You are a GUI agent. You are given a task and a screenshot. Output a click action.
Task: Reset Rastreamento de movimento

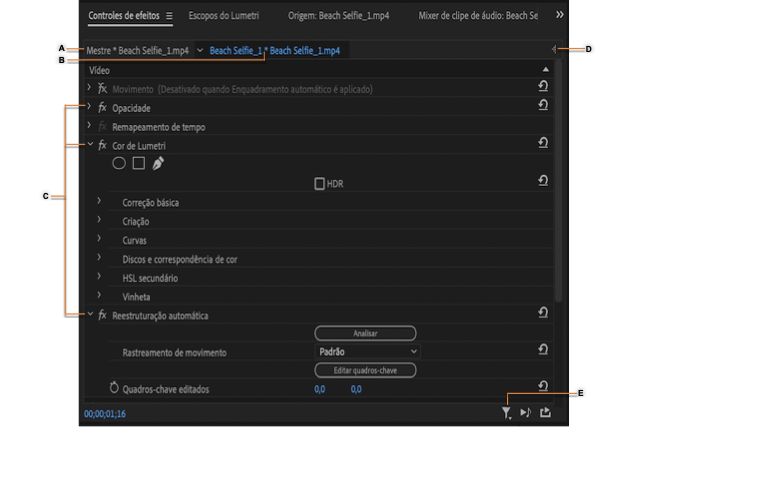tap(543, 349)
